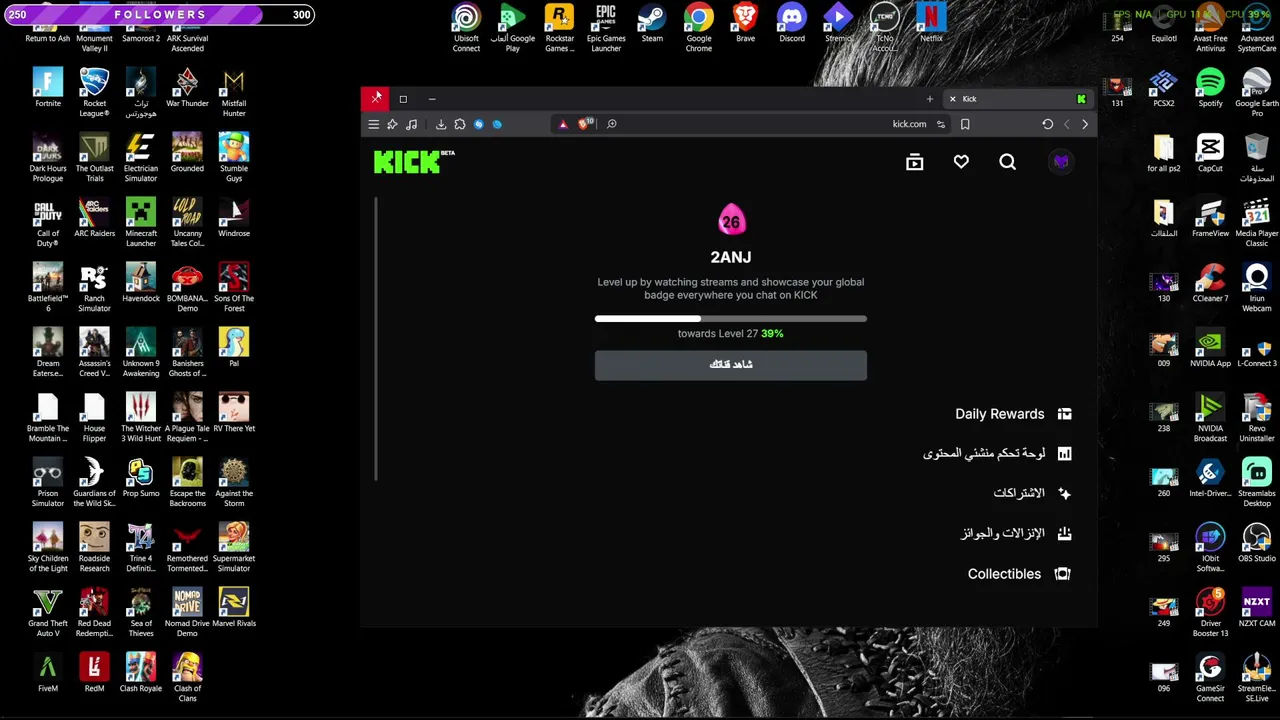Select the Sea of Thieves shortcut

[x=141, y=613]
